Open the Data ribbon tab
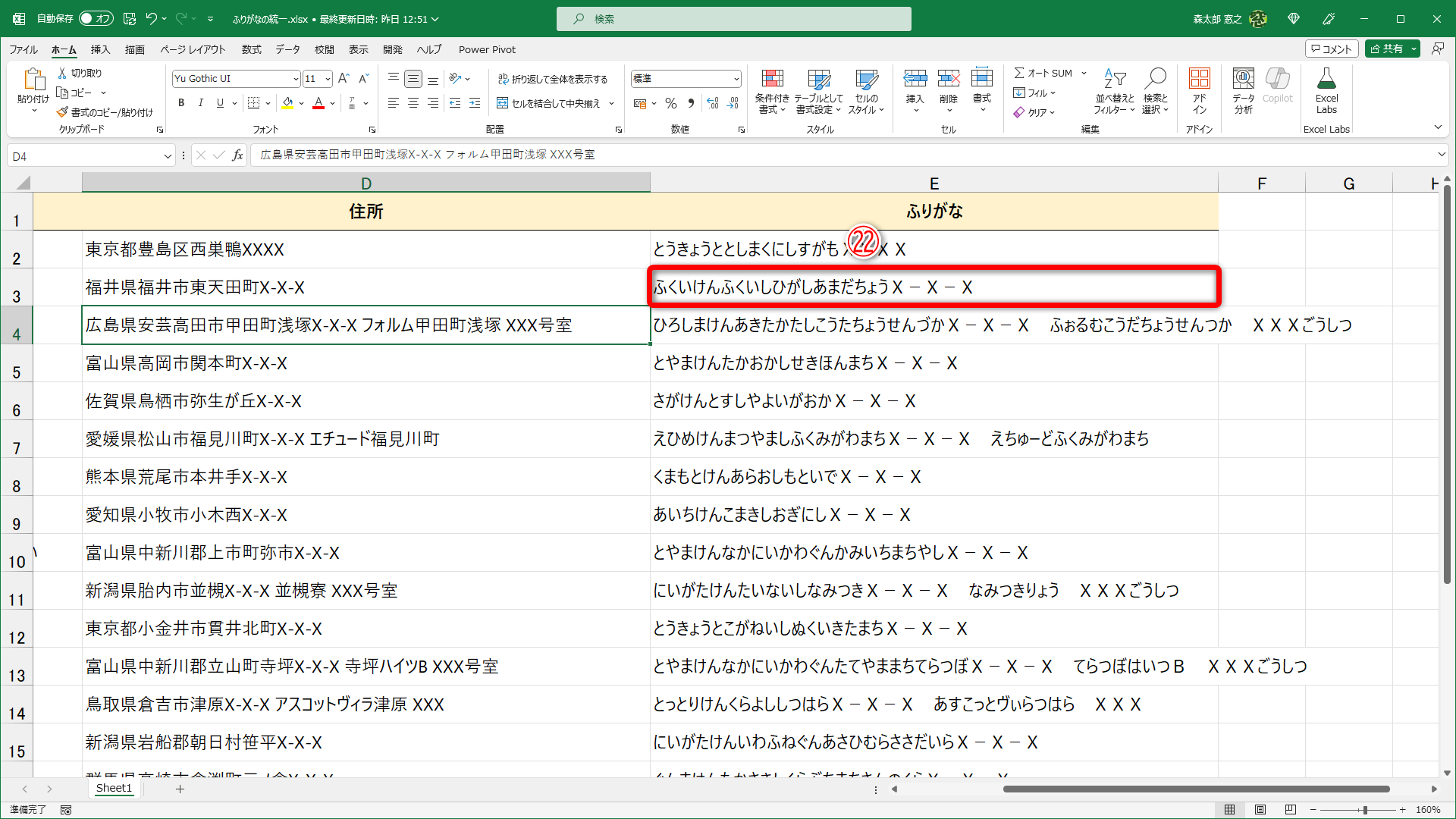 287,49
